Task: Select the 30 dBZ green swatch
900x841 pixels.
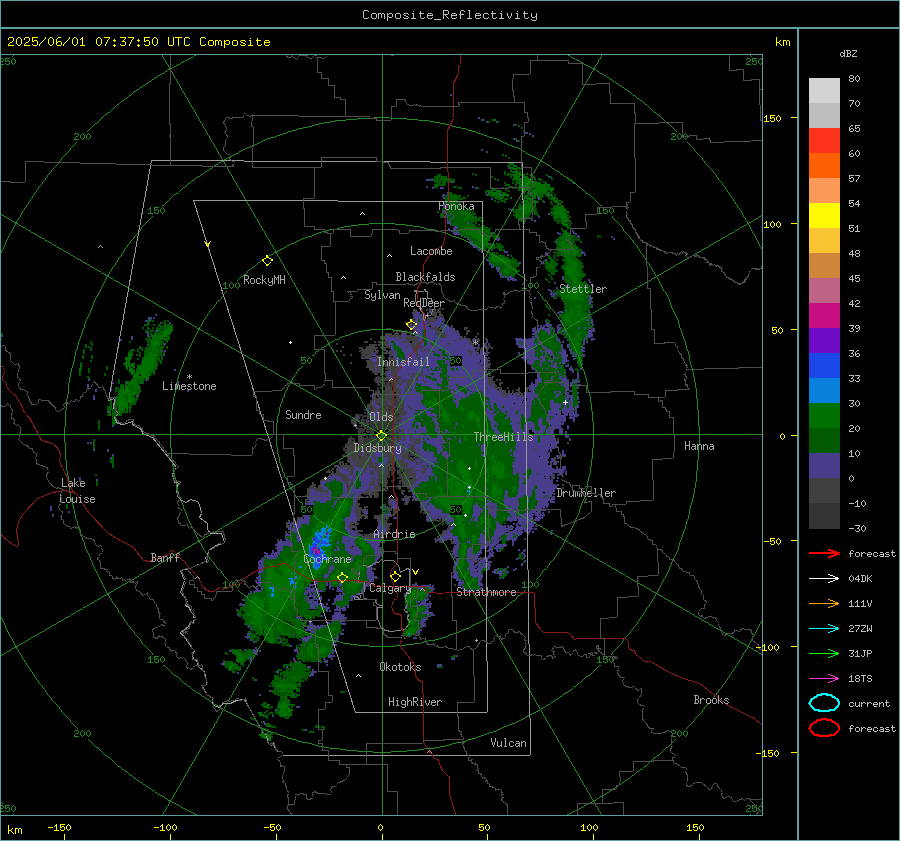Action: click(x=824, y=416)
